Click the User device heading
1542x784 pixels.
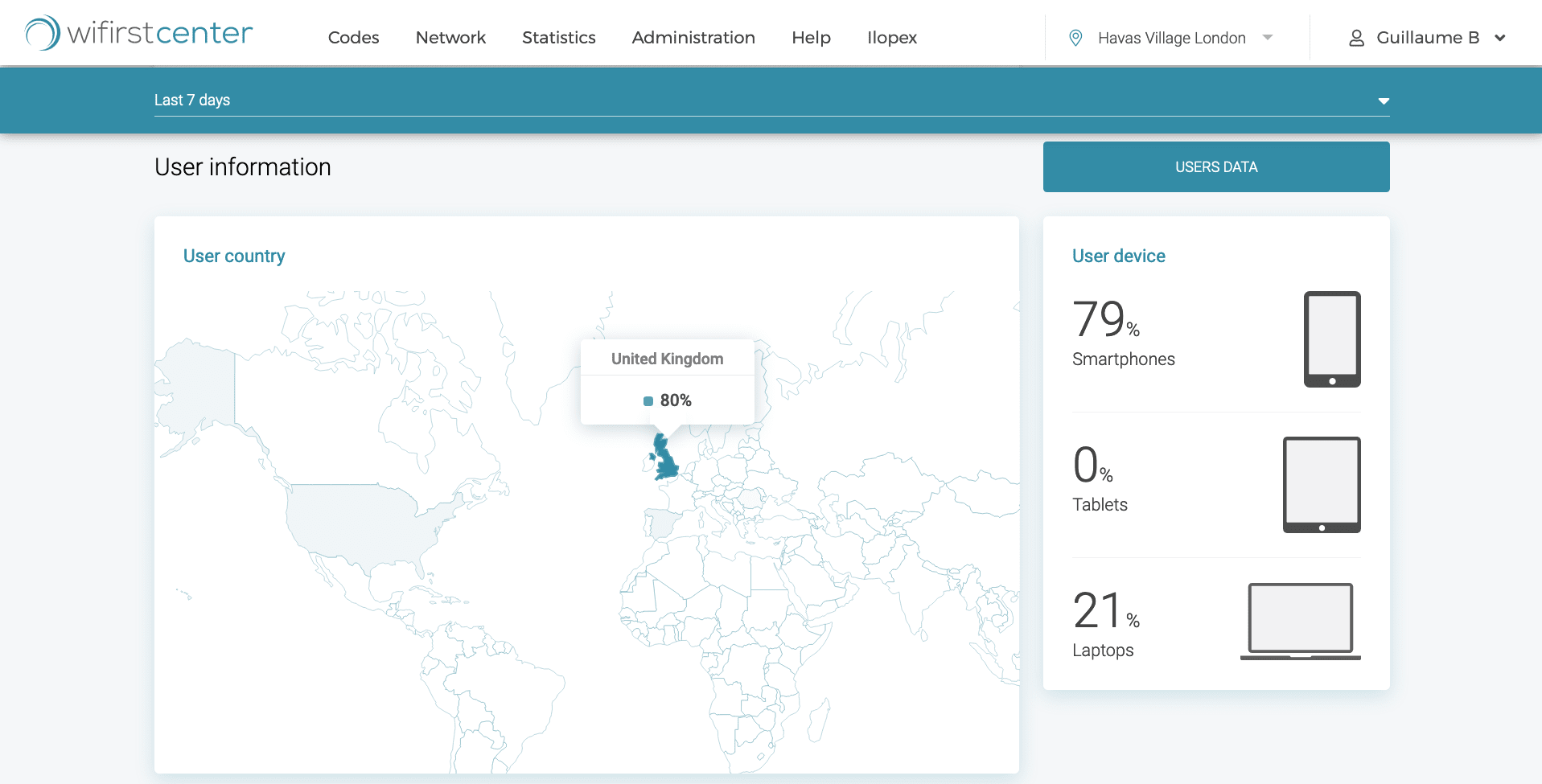[x=1118, y=256]
